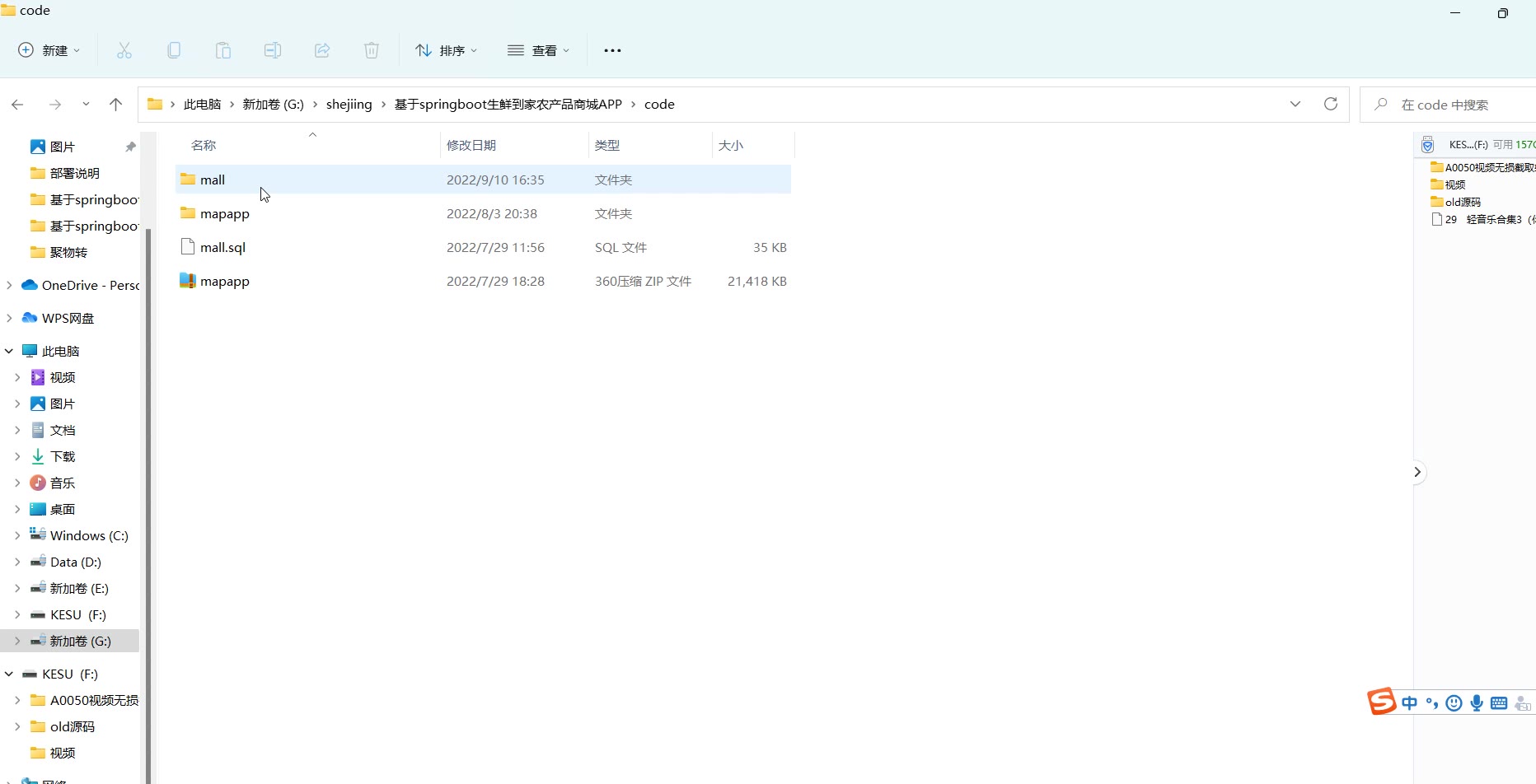Collapse the preview pane with side arrow
The image size is (1536, 784).
coord(1417,472)
